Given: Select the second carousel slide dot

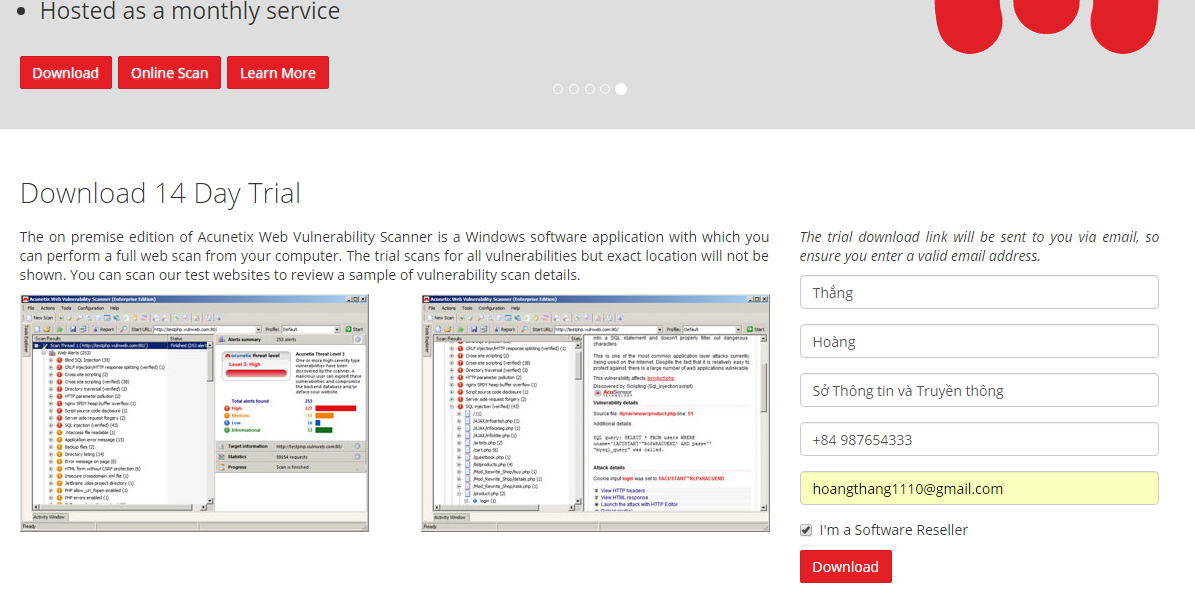Looking at the screenshot, I should [574, 89].
